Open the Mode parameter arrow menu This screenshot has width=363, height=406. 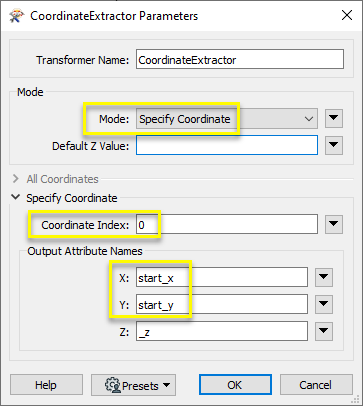pos(334,118)
